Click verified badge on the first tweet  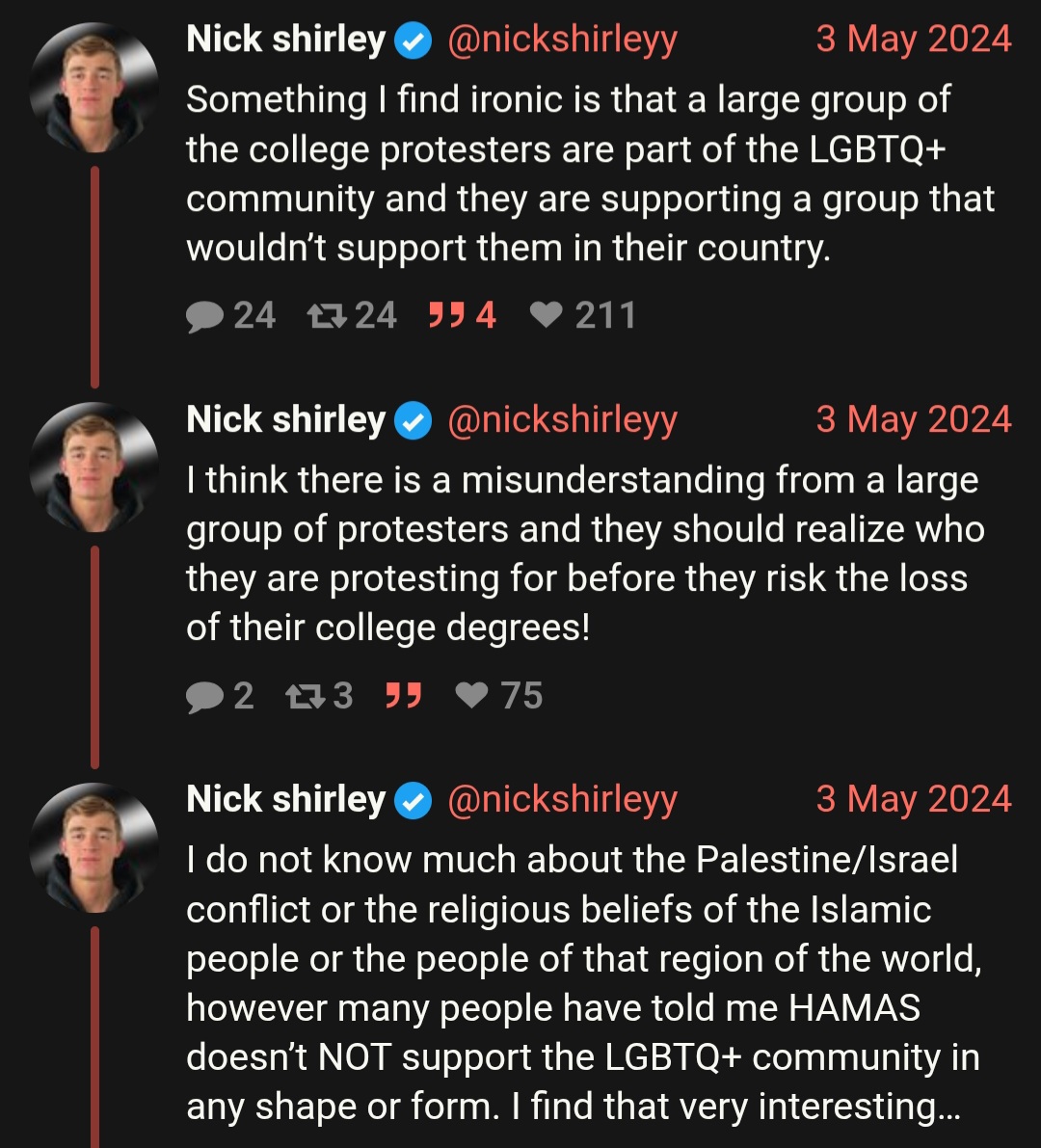point(414,41)
